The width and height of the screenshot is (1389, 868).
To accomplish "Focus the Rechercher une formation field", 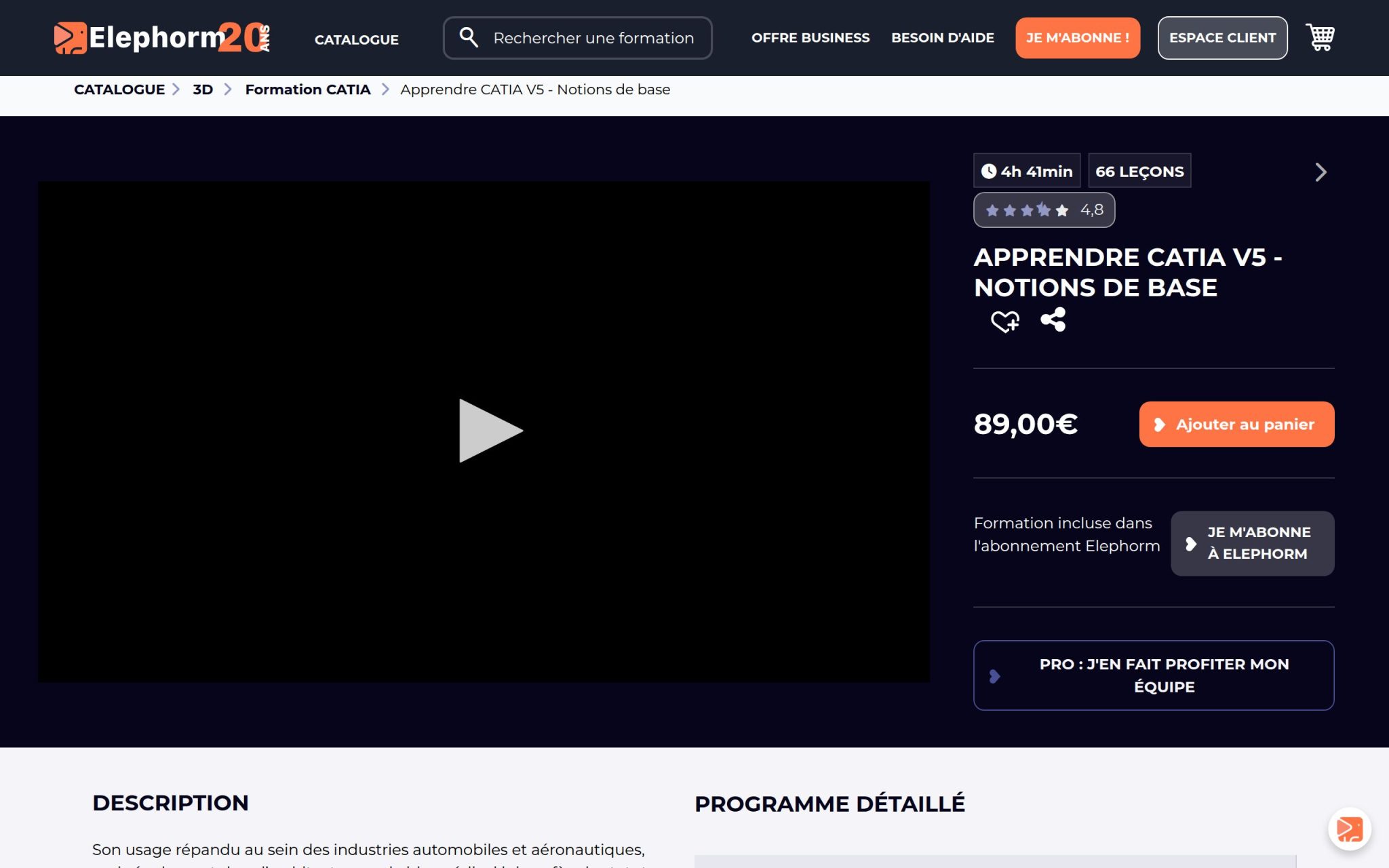I will (x=577, y=38).
